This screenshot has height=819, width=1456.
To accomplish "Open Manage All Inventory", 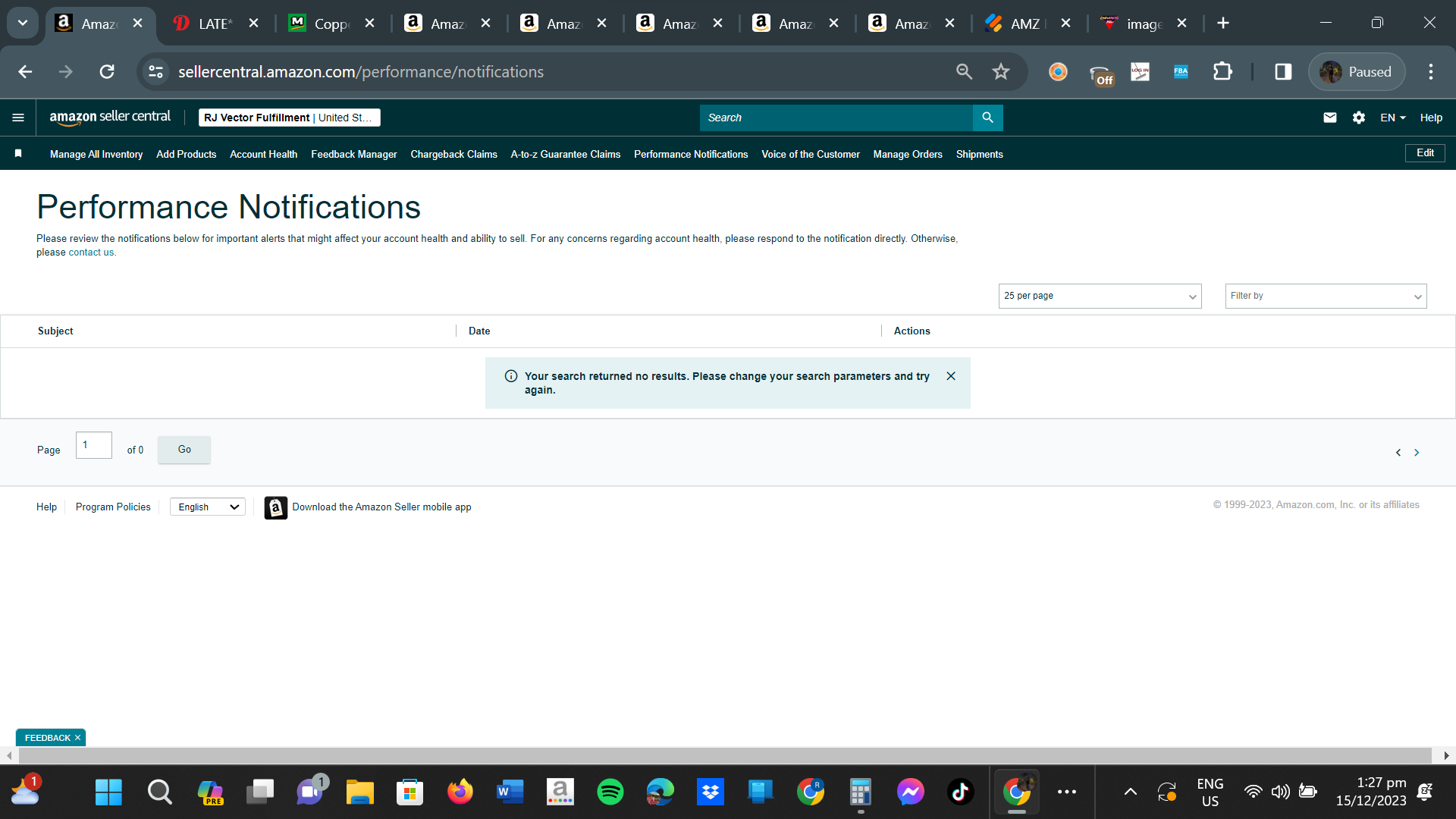I will (96, 154).
